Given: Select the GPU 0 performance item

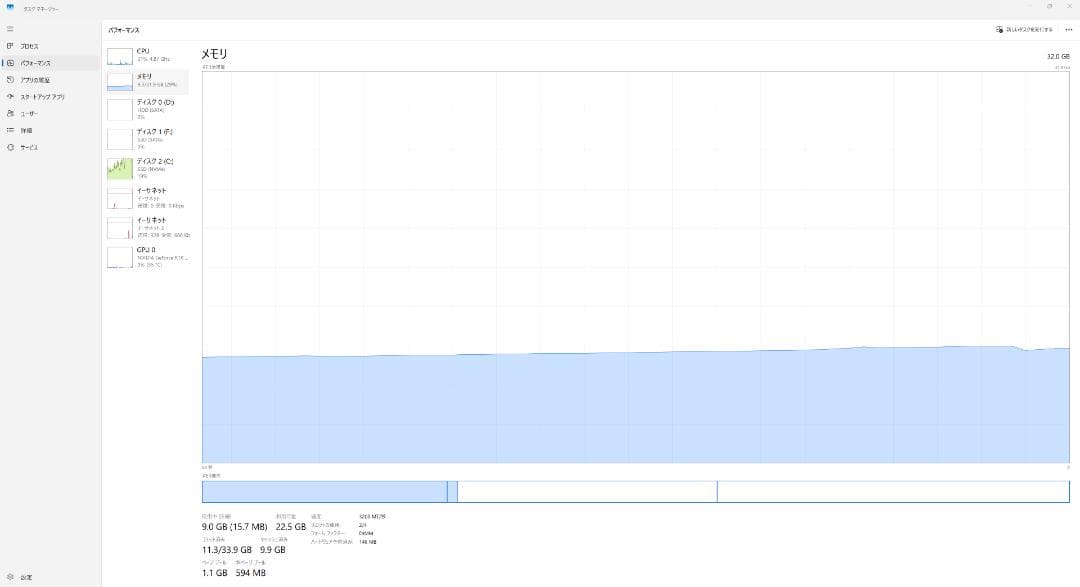Looking at the screenshot, I should point(146,257).
